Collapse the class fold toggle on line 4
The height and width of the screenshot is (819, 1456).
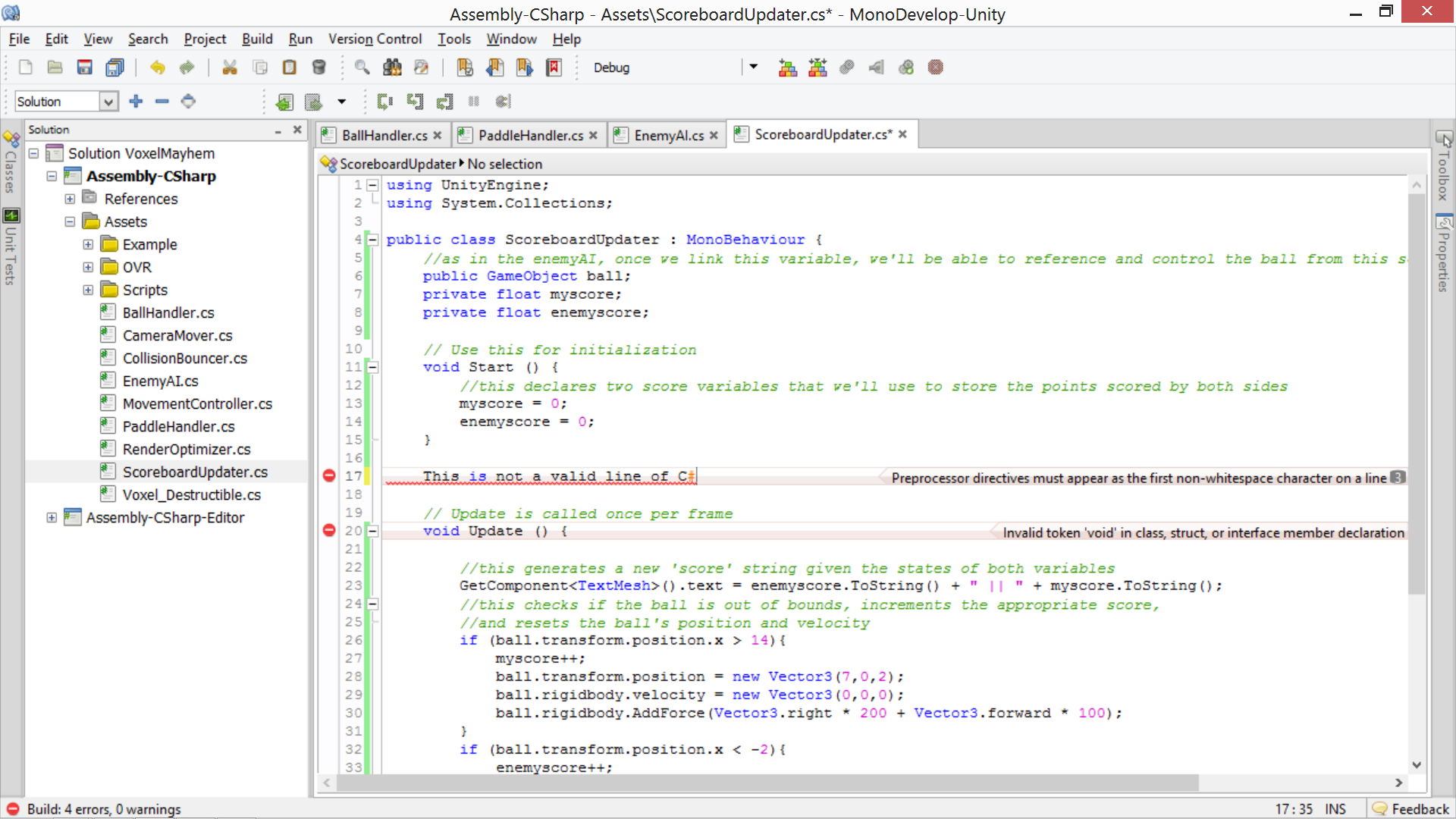372,240
